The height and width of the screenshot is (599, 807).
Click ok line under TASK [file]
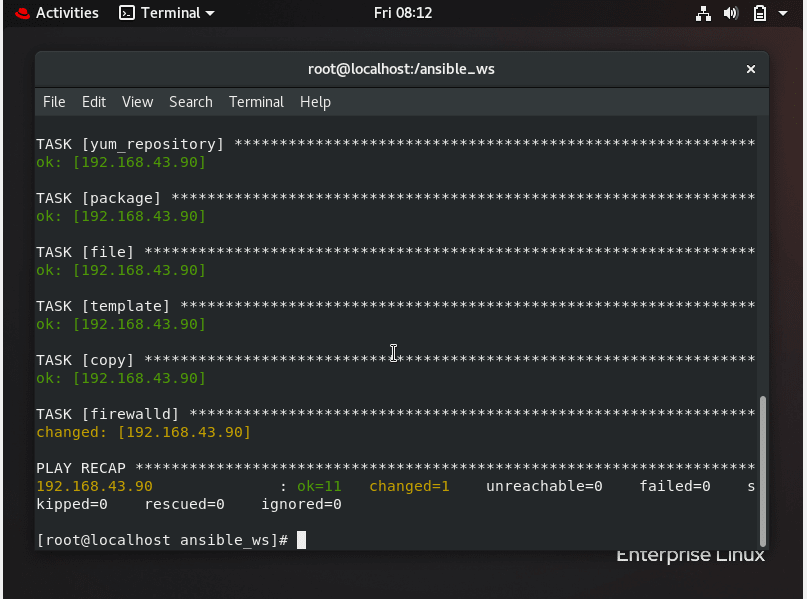coord(121,270)
